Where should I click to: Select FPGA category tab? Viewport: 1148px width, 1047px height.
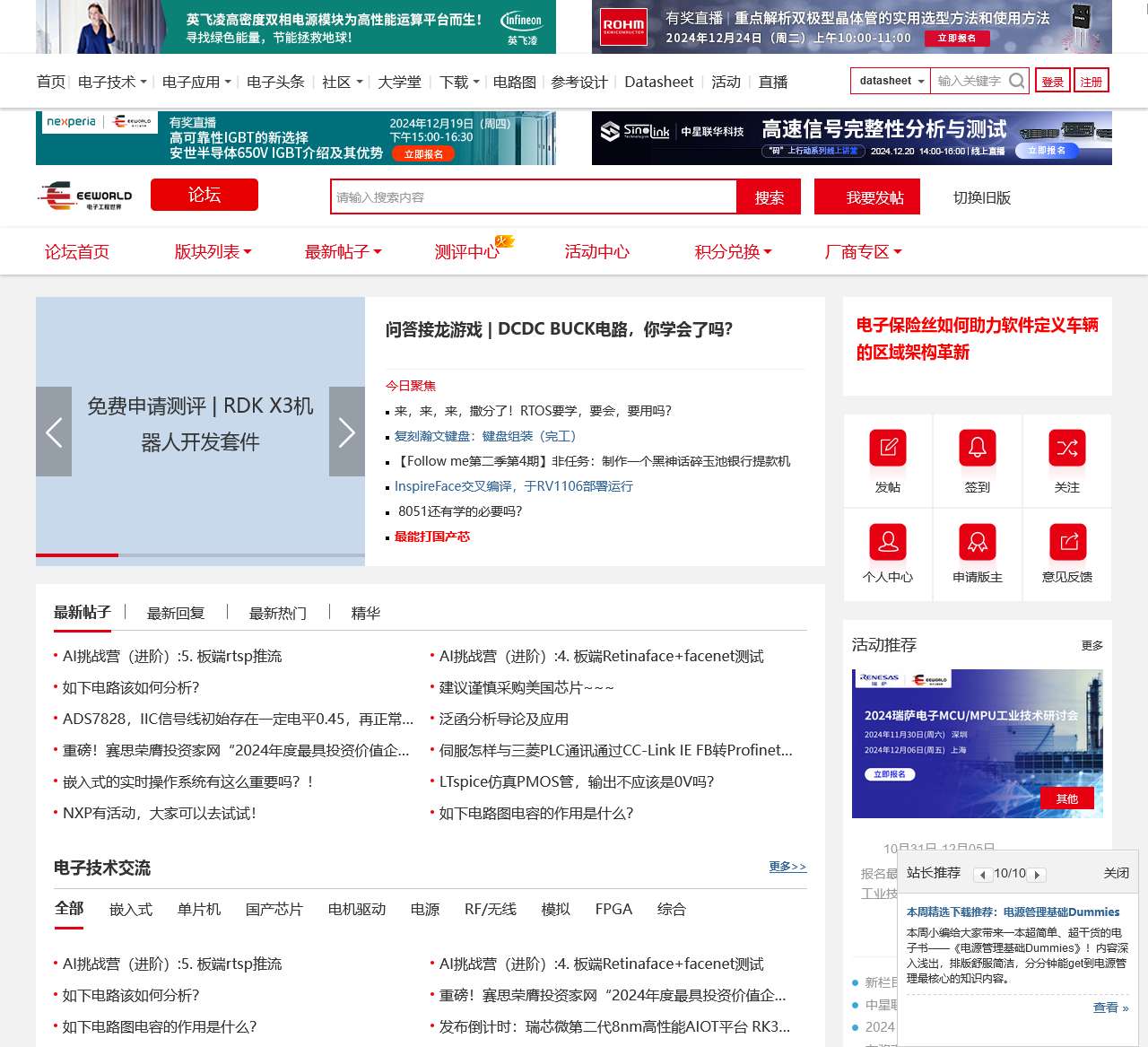point(613,909)
